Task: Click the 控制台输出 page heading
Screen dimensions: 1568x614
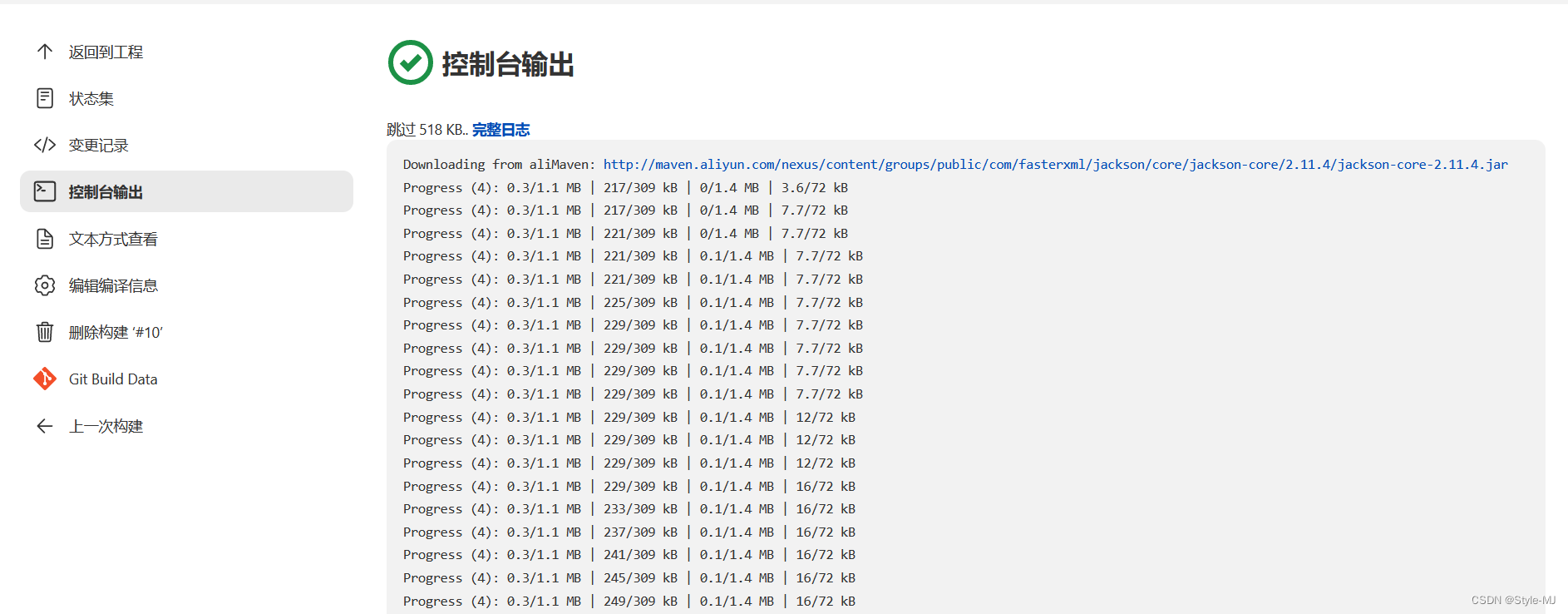Action: click(508, 64)
